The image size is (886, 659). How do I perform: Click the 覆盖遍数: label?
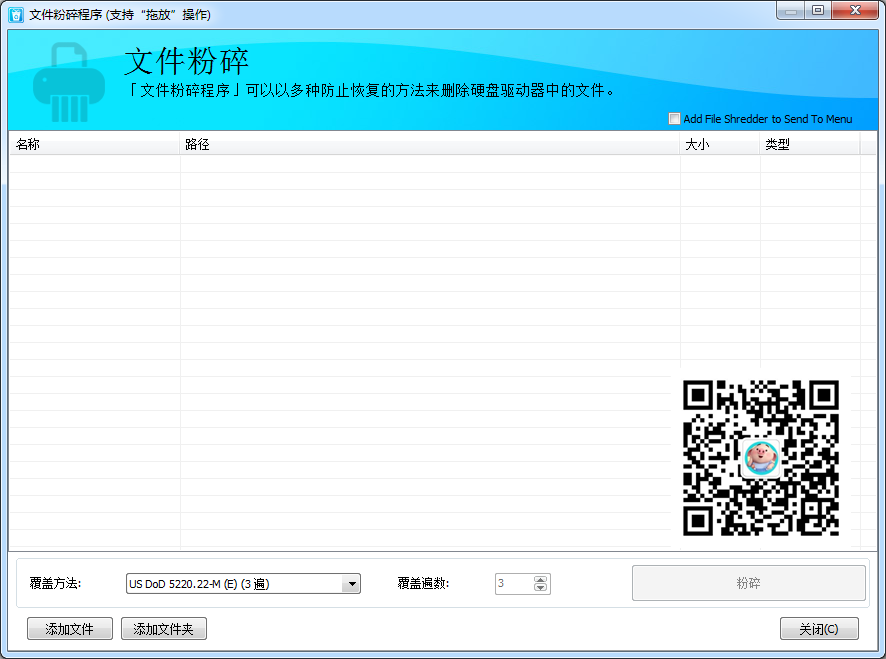423,583
